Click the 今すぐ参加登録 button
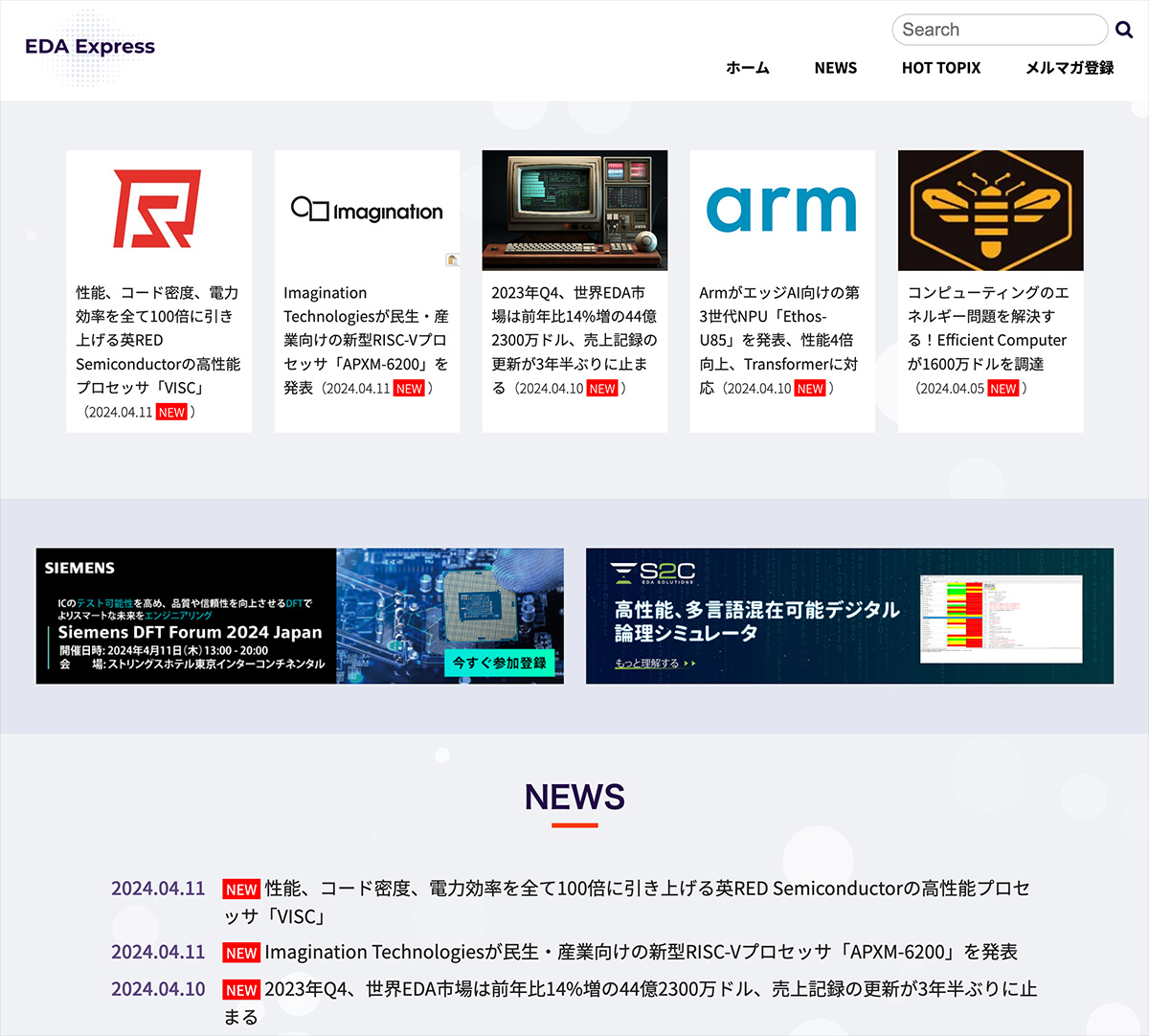The height and width of the screenshot is (1036, 1149). (x=500, y=663)
